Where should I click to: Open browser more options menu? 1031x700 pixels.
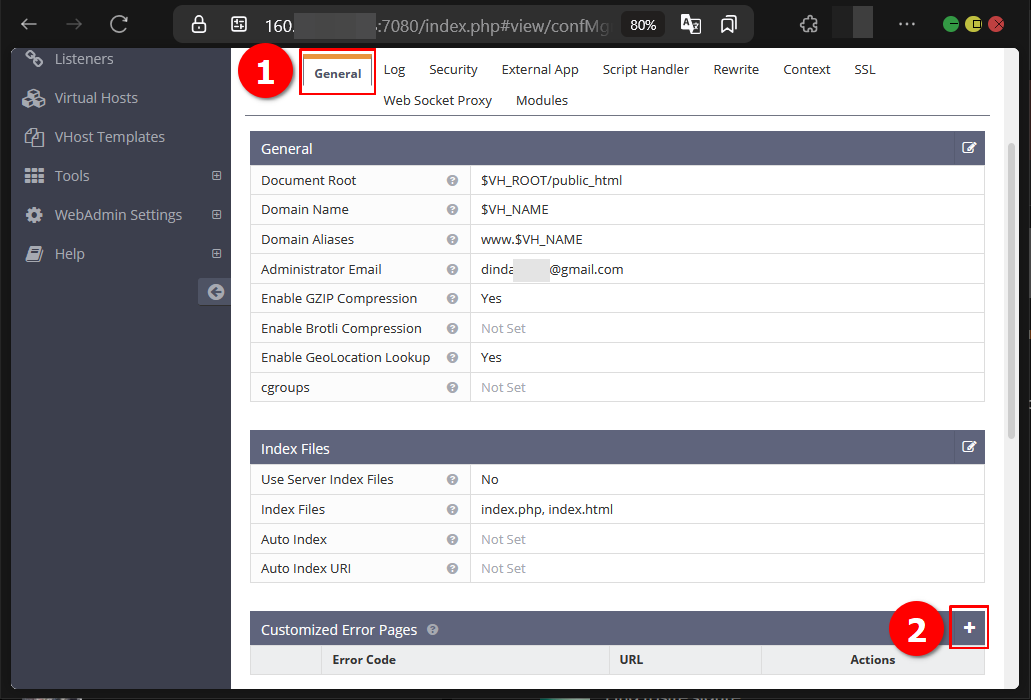(907, 24)
